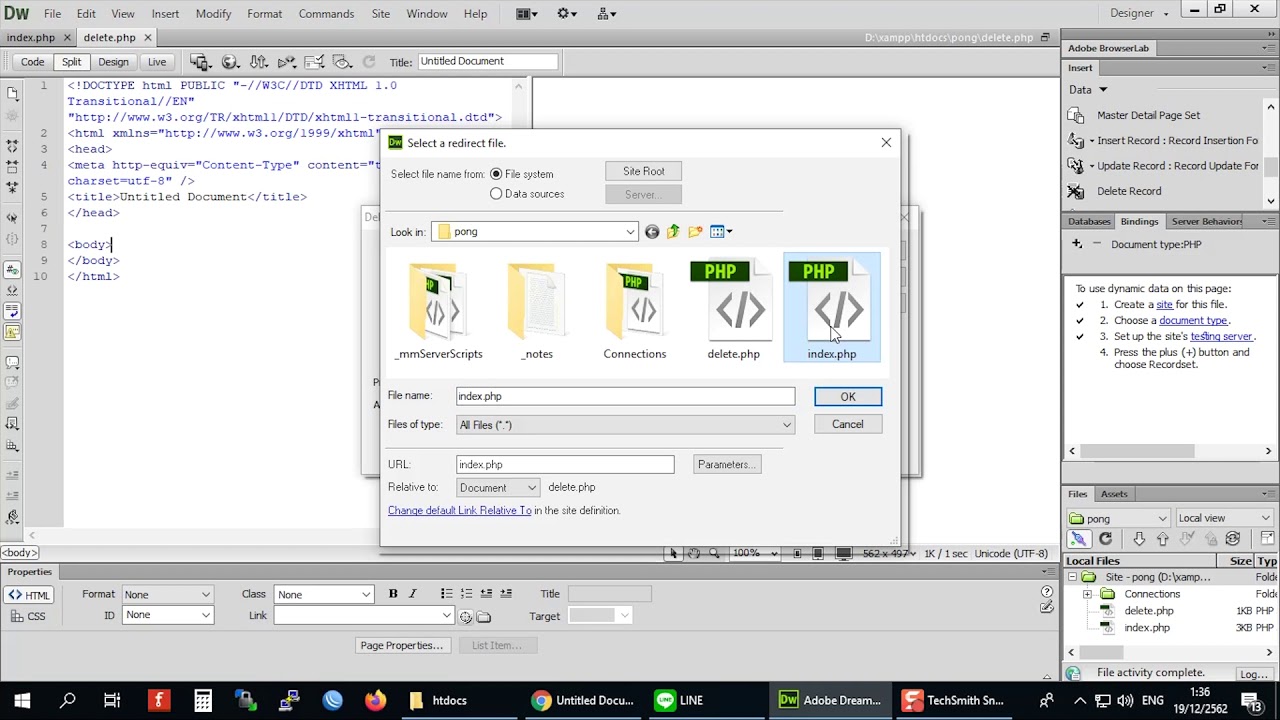Switch to Assets tab
The image size is (1280, 720).
[1114, 494]
